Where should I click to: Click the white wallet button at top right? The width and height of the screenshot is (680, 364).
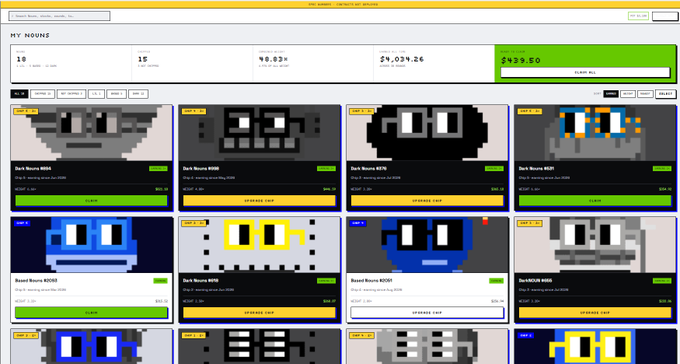(665, 16)
